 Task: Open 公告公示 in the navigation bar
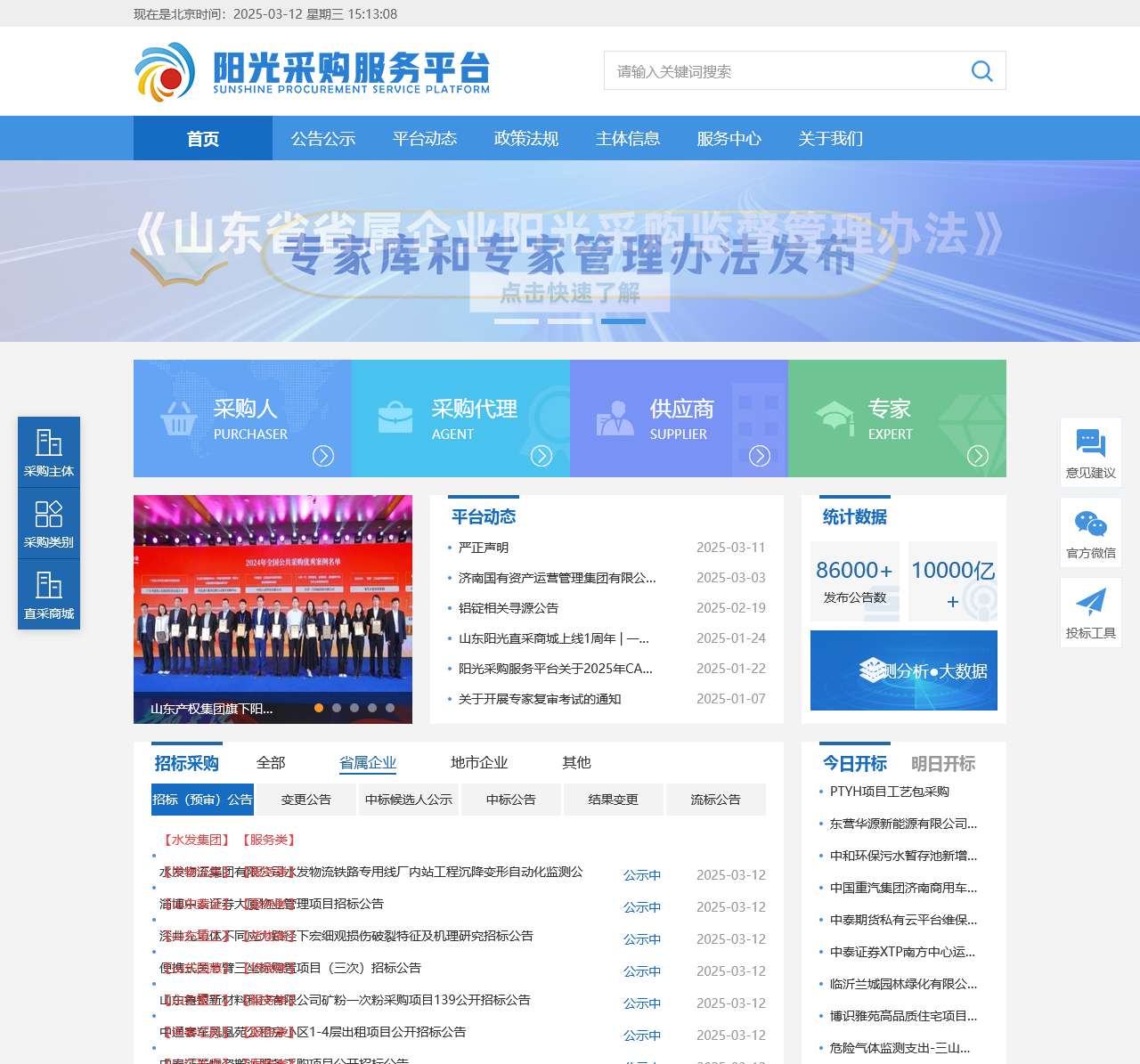[x=323, y=139]
